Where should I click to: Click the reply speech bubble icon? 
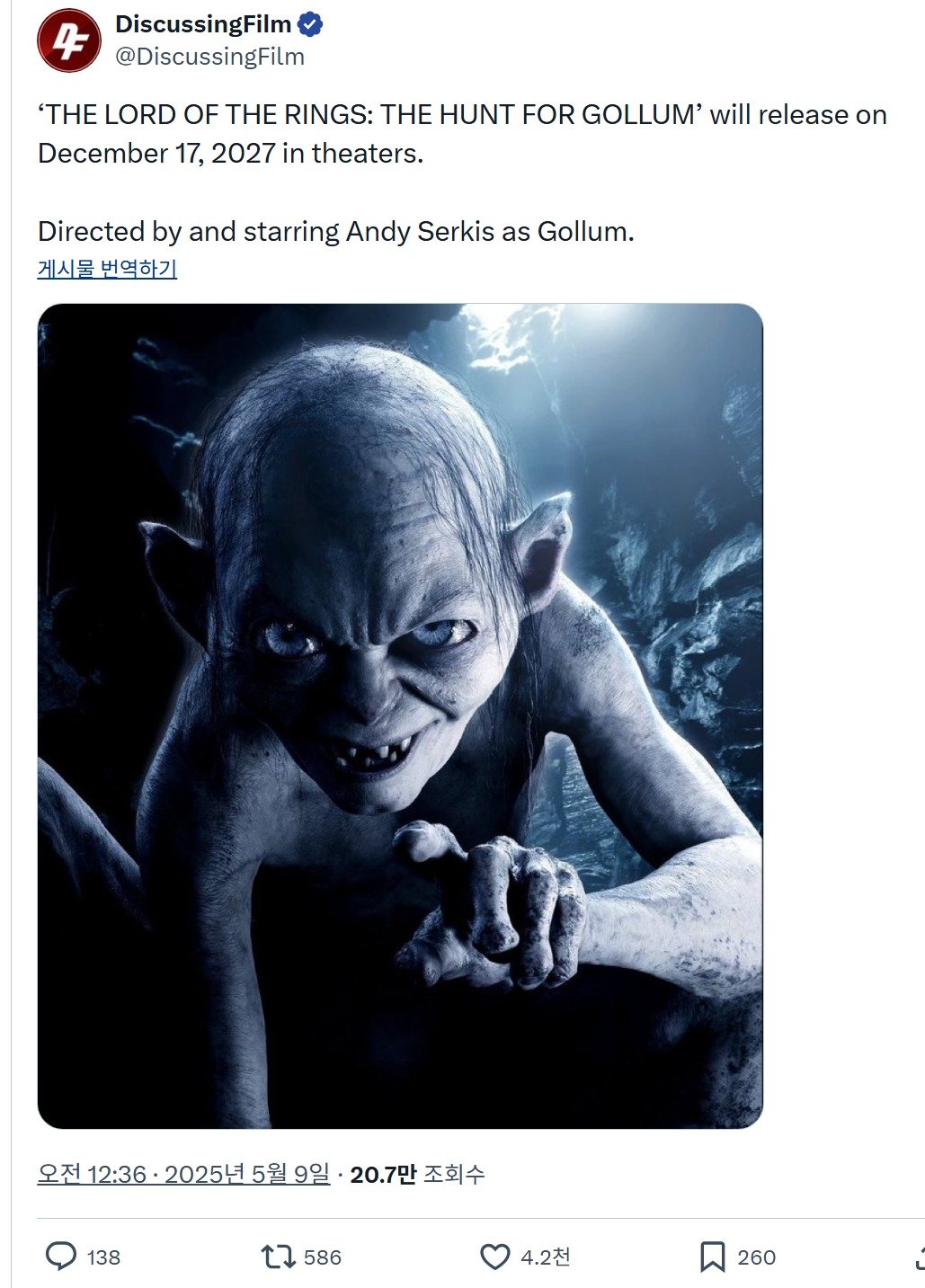coord(61,1256)
